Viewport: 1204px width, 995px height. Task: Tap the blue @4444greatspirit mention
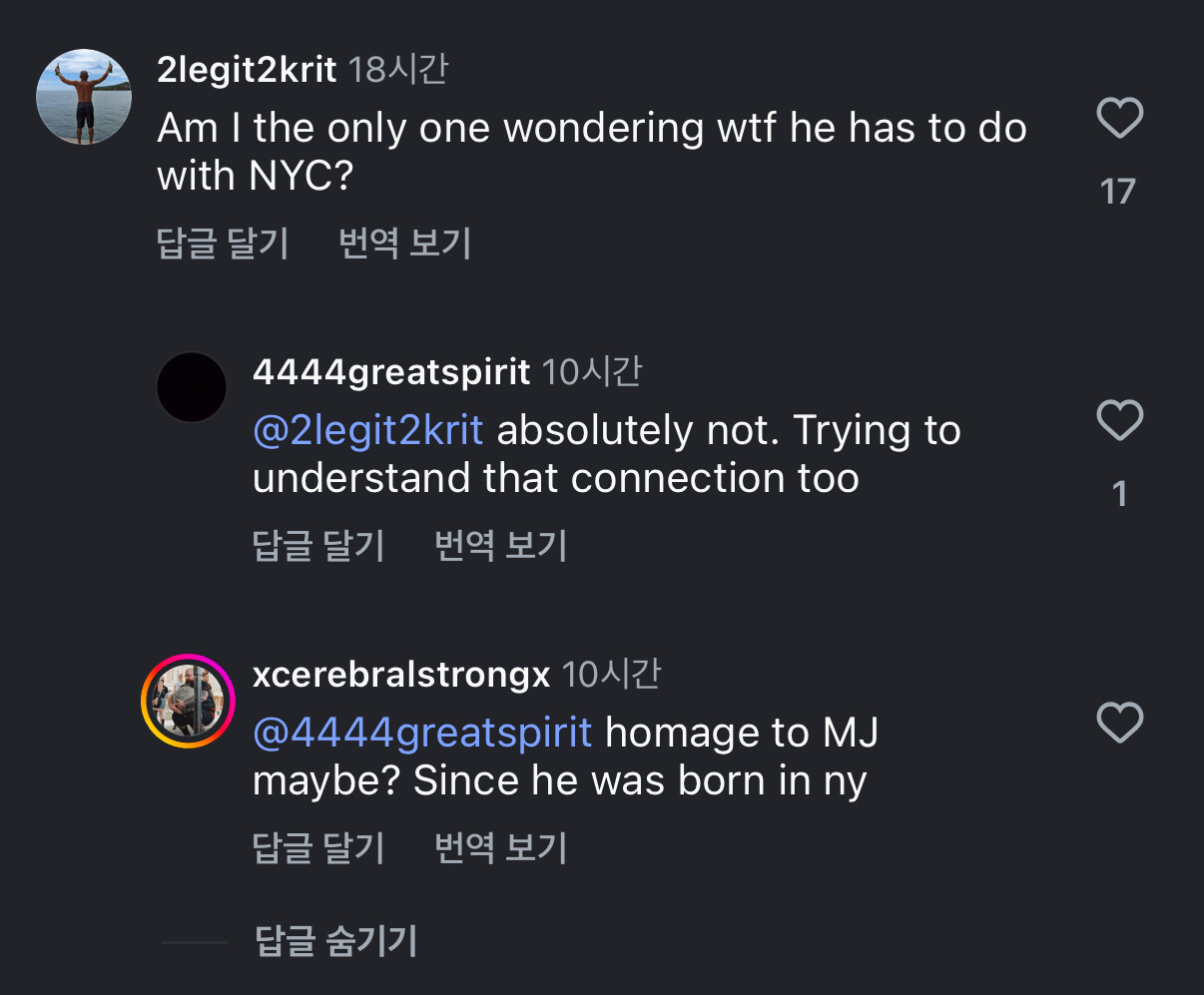point(422,733)
